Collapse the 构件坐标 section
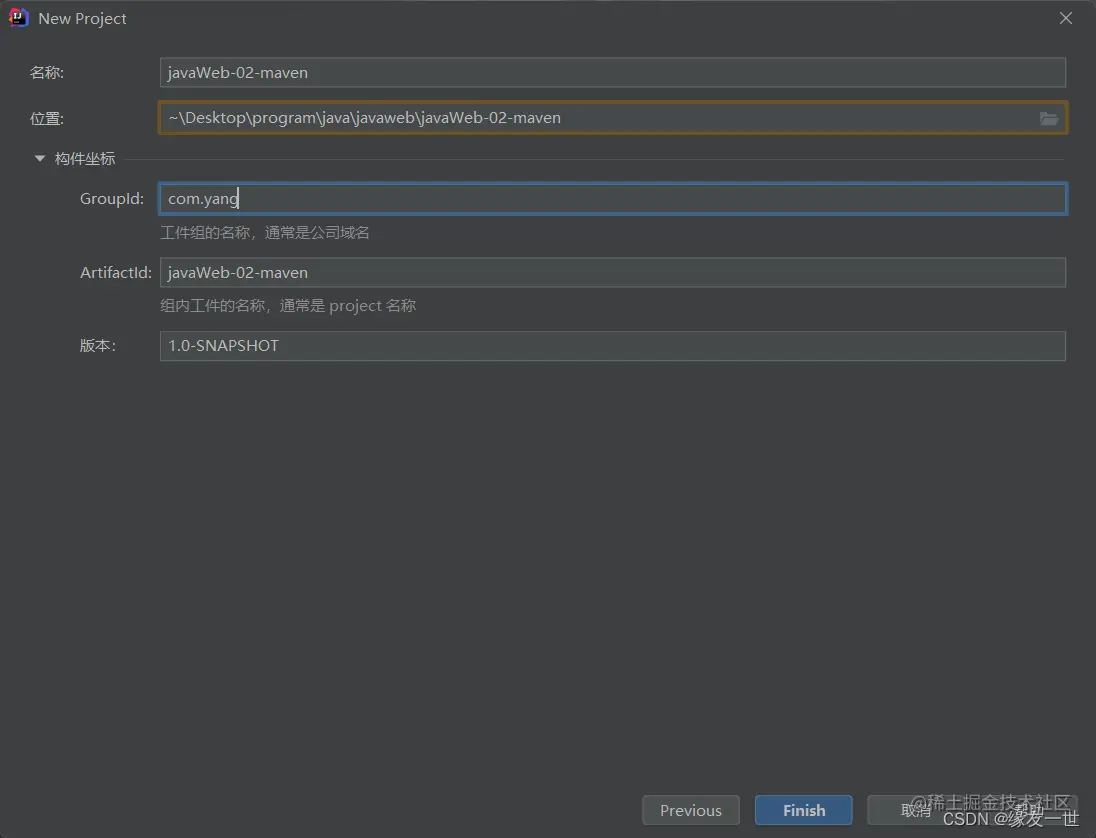The width and height of the screenshot is (1096, 838). pos(40,159)
